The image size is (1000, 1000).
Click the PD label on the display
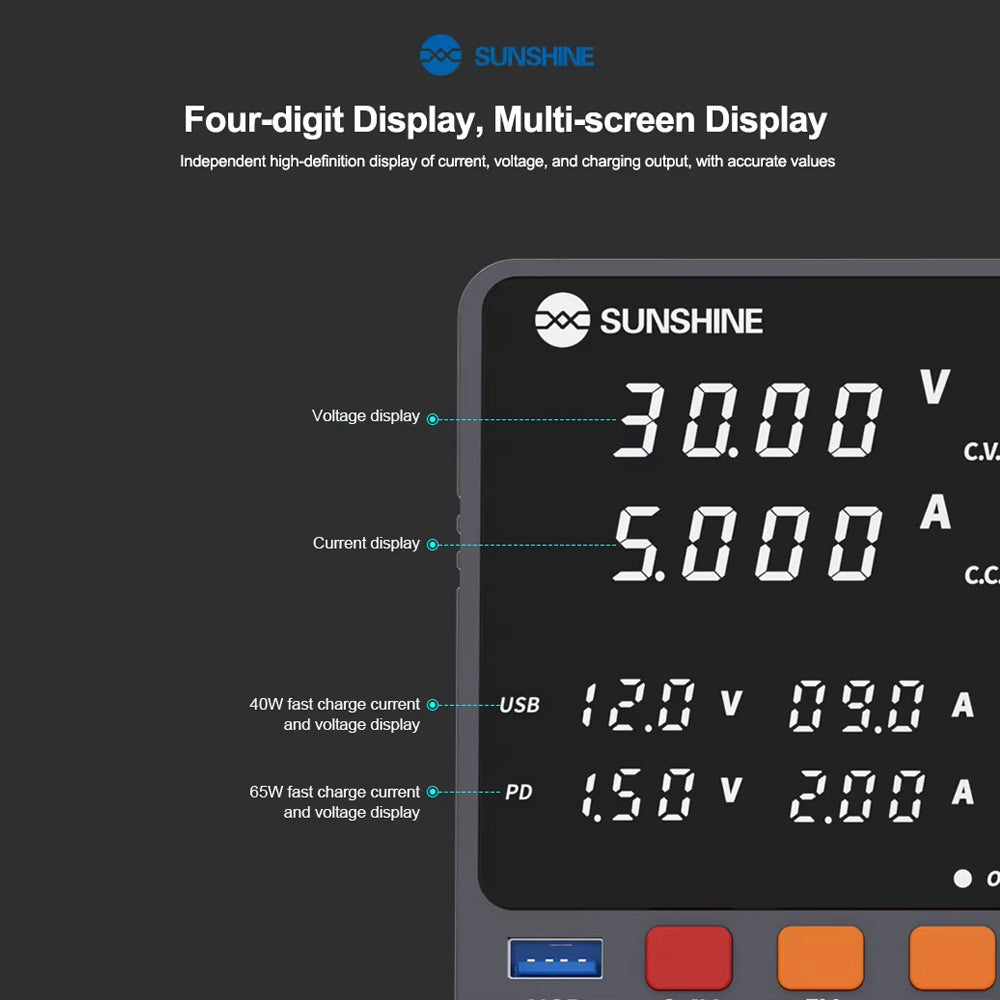[x=518, y=792]
